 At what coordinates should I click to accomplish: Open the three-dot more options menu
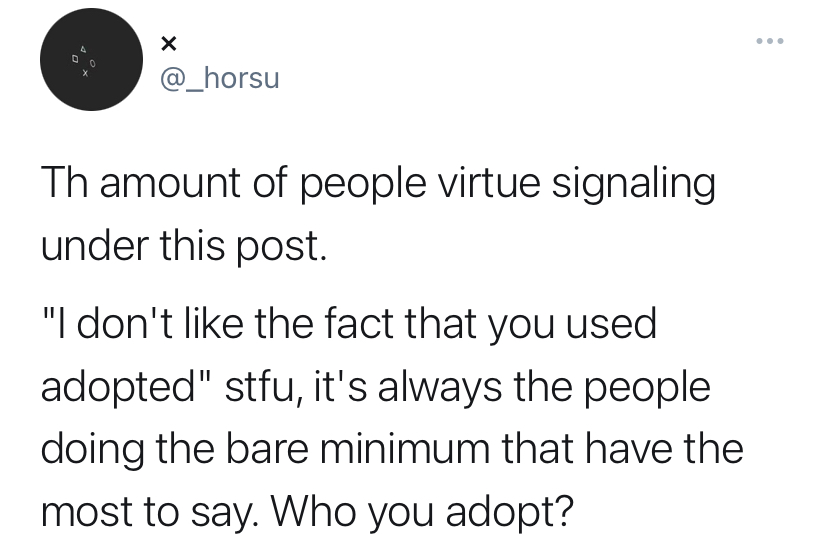[770, 42]
